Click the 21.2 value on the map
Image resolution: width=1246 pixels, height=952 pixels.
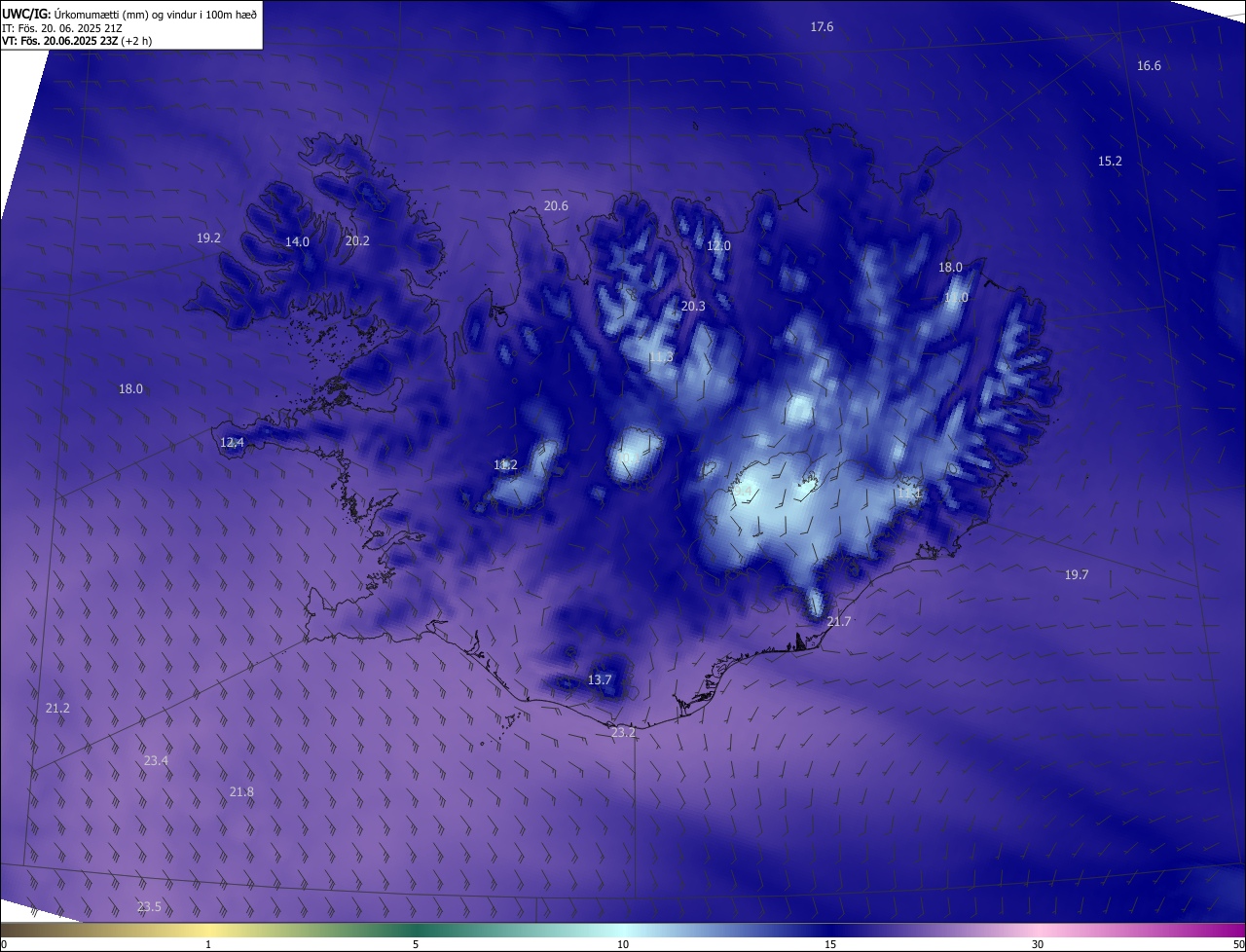57,709
